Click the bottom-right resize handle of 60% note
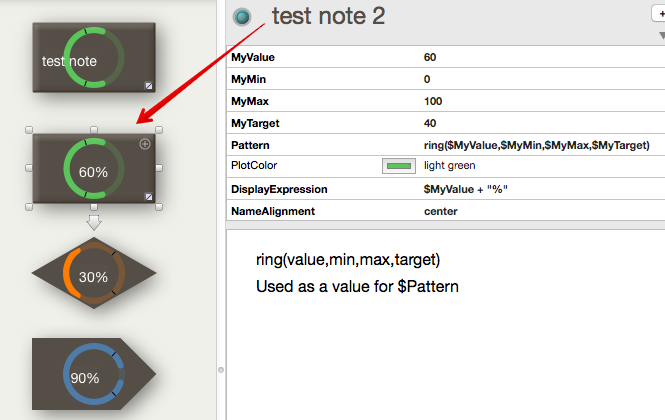 (159, 207)
